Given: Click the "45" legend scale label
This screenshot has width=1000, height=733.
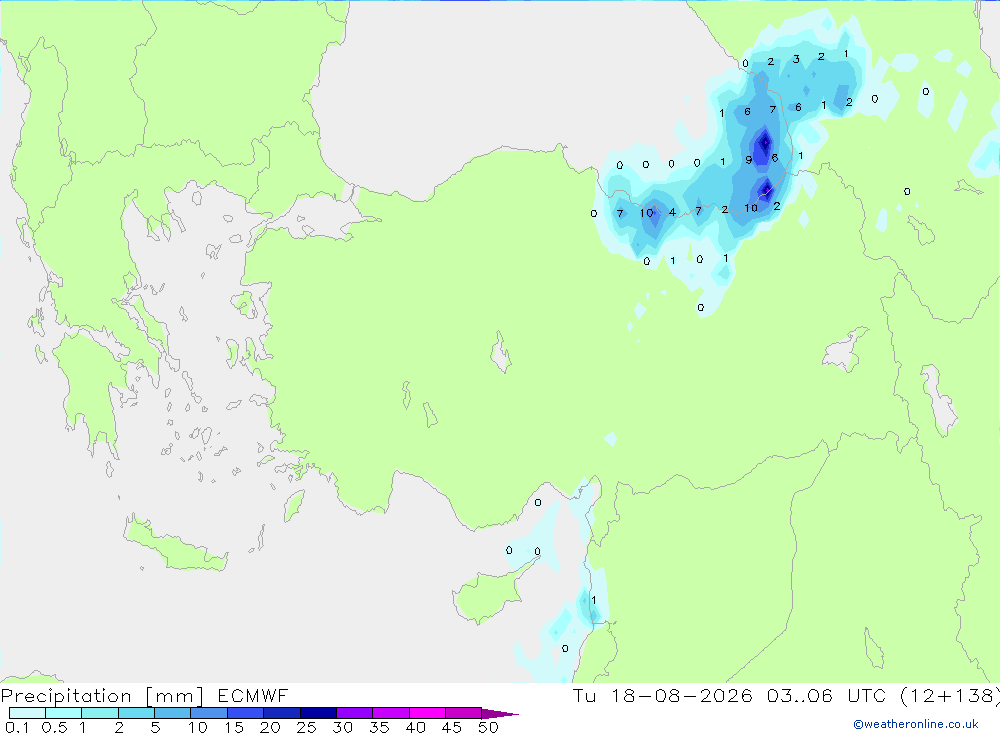Looking at the screenshot, I should point(452,727).
